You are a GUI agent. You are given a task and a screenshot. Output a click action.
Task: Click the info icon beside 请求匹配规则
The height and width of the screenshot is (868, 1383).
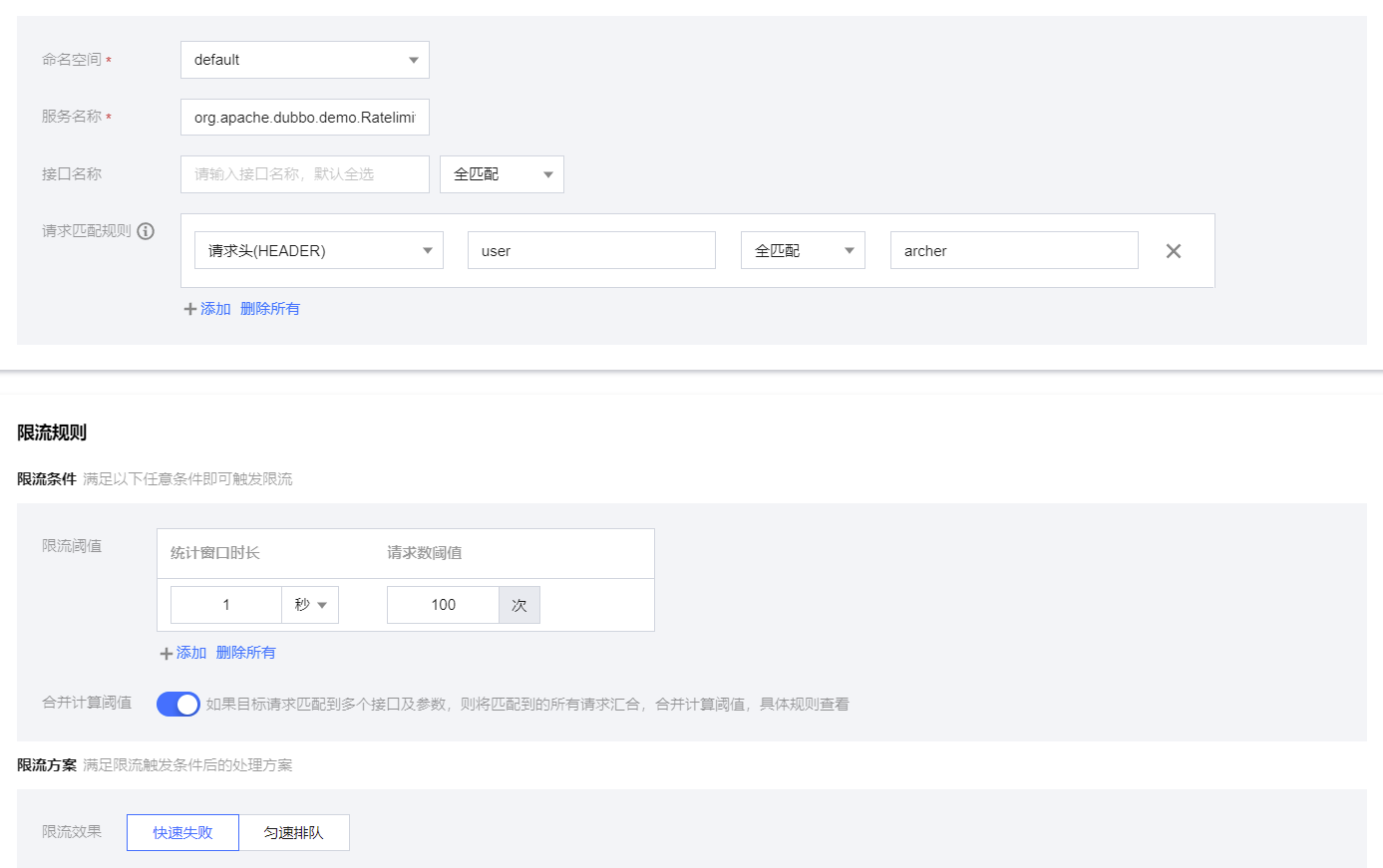[x=146, y=231]
